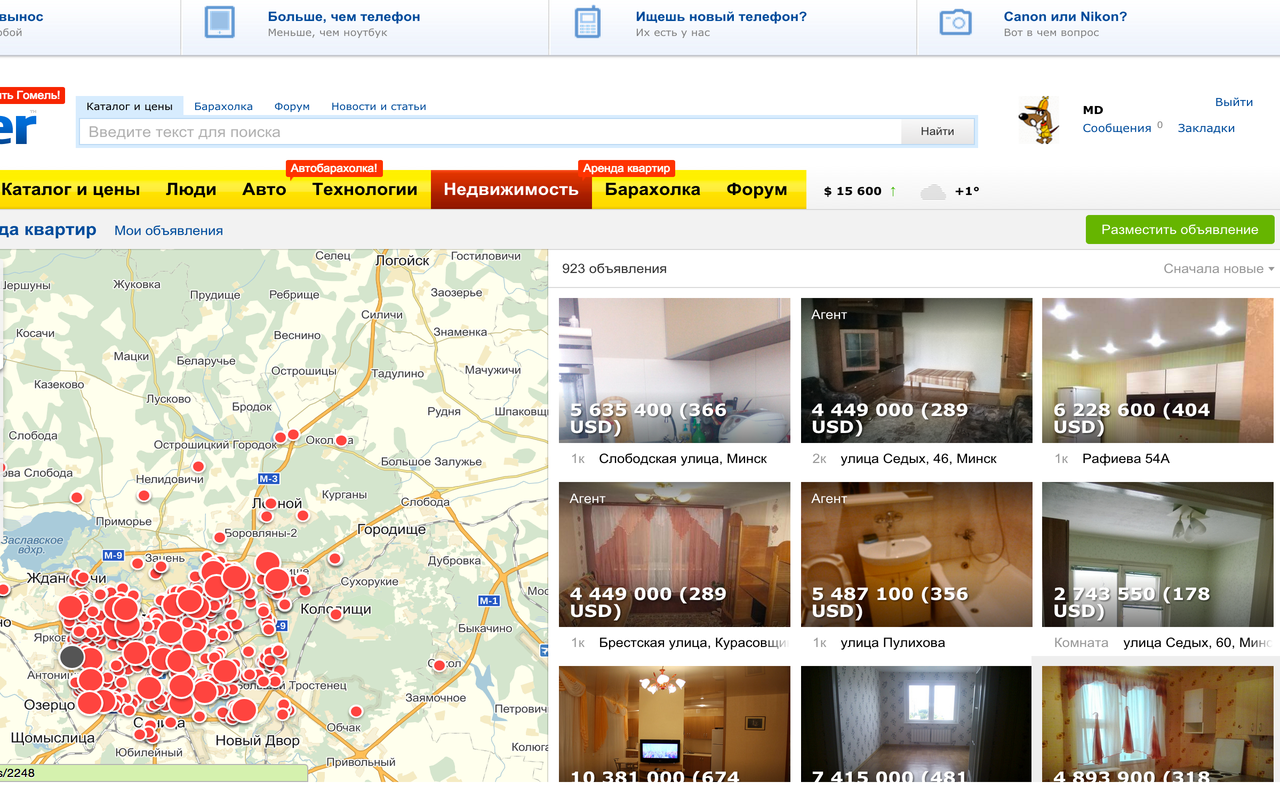Viewport: 1280px width, 800px height.
Task: Open the "Недвижимость" menu section
Action: (x=511, y=189)
